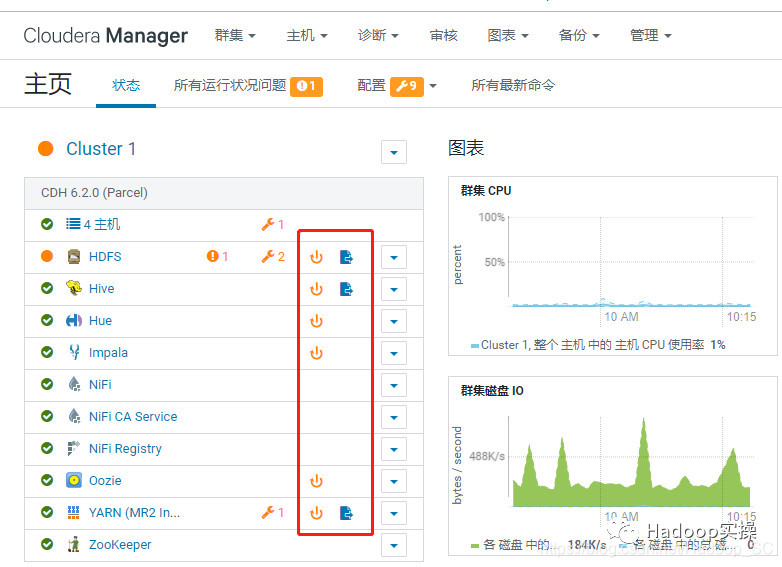782x567 pixels.
Task: Click the Oozie restart-needed power icon
Action: 316,481
